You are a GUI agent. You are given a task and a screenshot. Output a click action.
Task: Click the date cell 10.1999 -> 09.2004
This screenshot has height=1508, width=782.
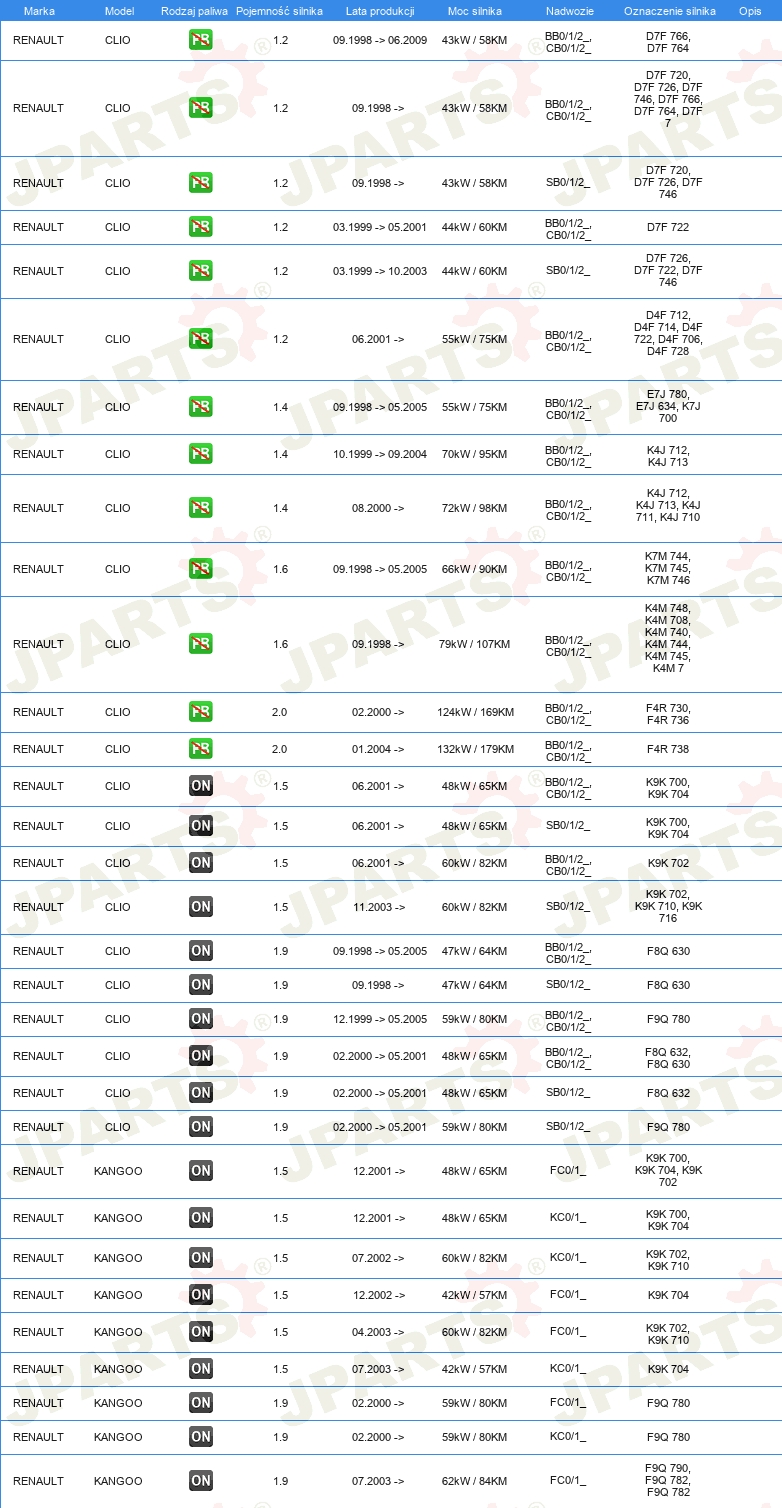[380, 454]
